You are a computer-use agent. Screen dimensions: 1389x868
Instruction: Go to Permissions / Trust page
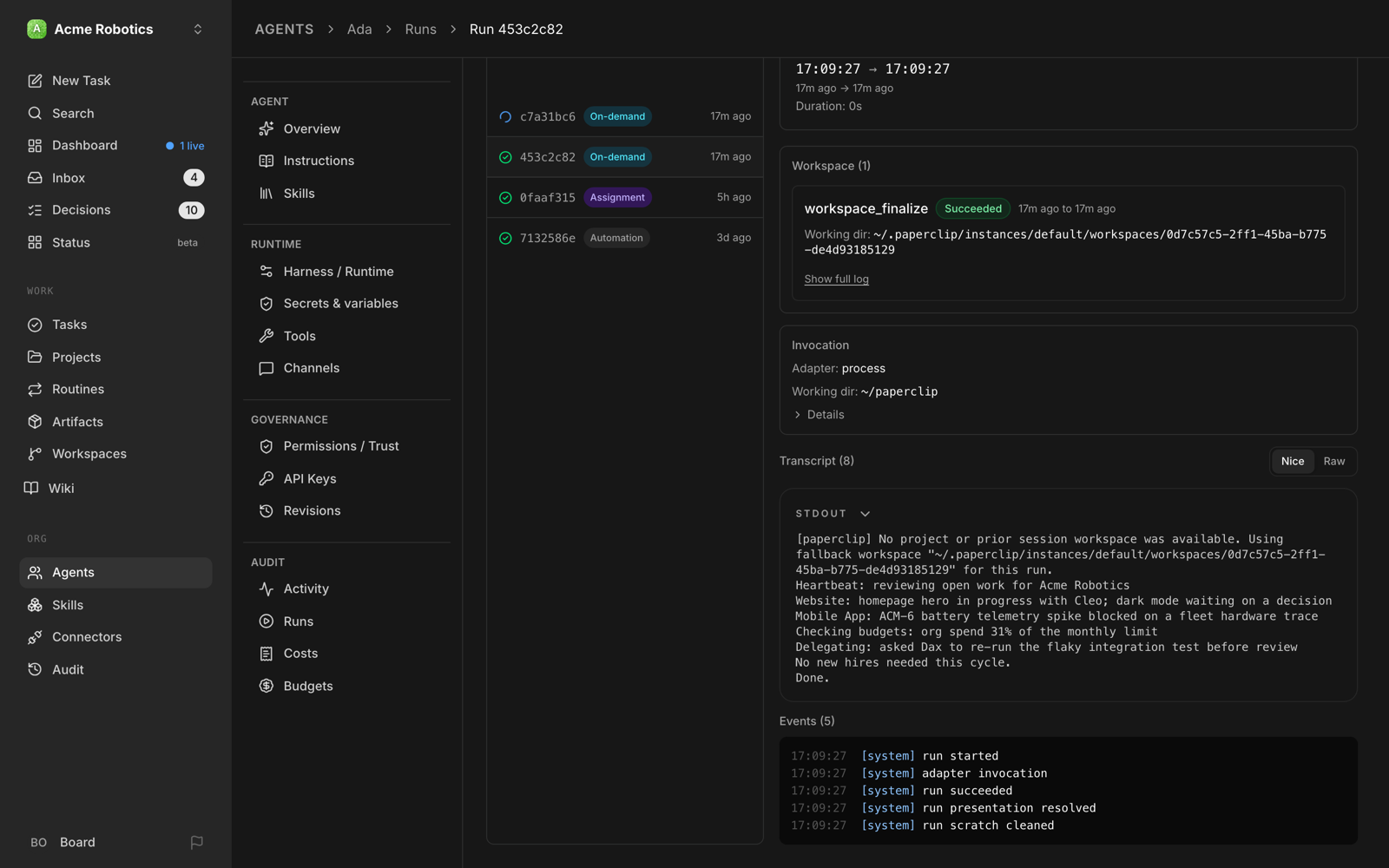click(346, 446)
